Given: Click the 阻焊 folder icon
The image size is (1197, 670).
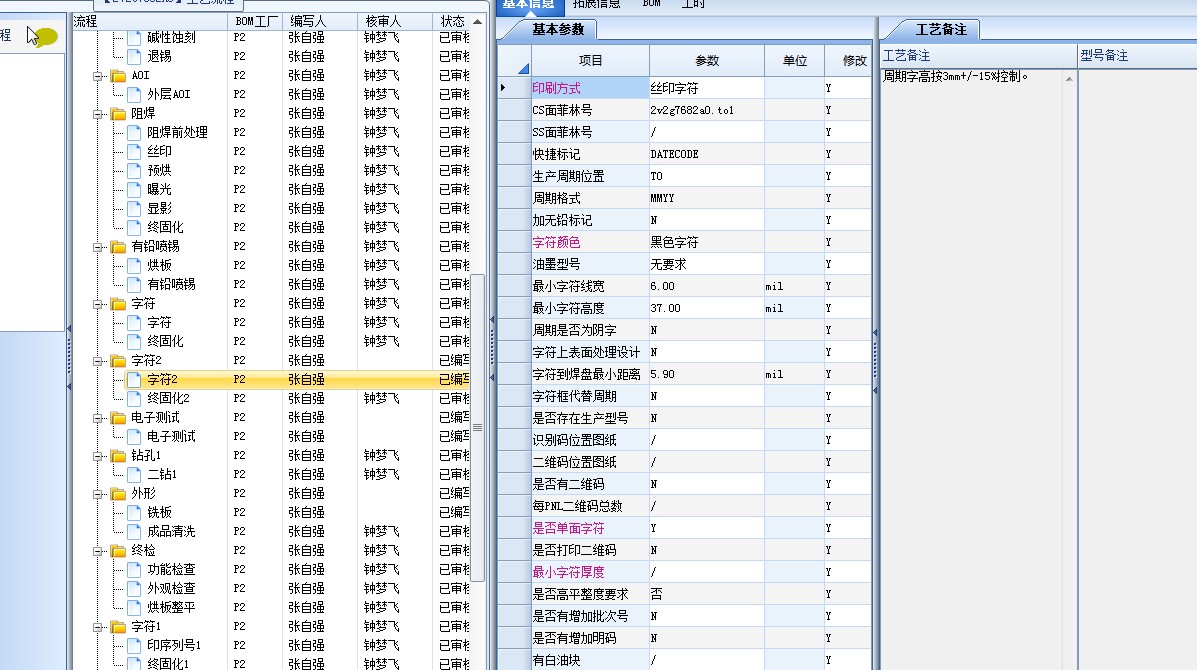Looking at the screenshot, I should tap(118, 114).
